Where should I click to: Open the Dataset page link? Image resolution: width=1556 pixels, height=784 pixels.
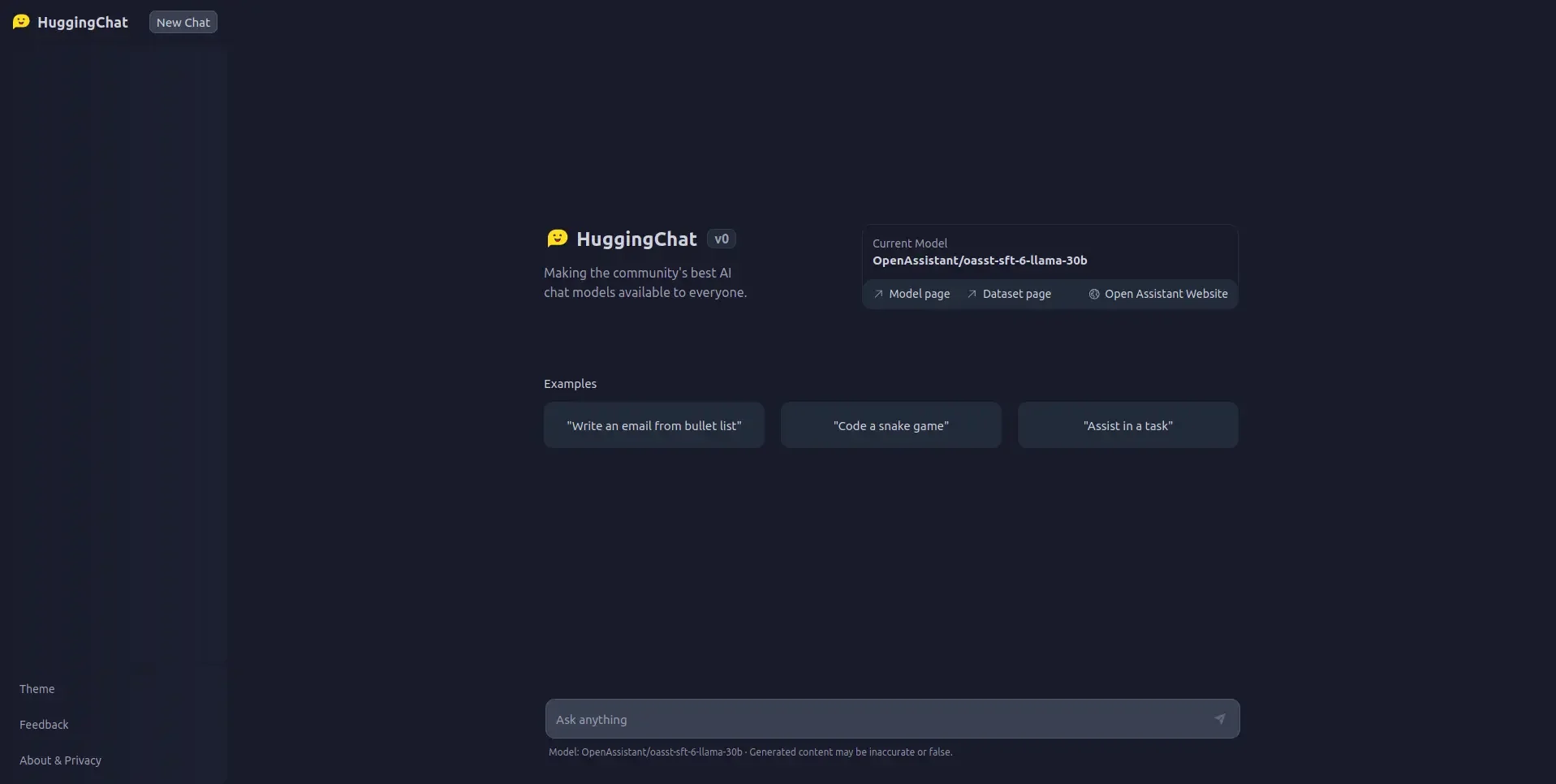[x=1016, y=294]
